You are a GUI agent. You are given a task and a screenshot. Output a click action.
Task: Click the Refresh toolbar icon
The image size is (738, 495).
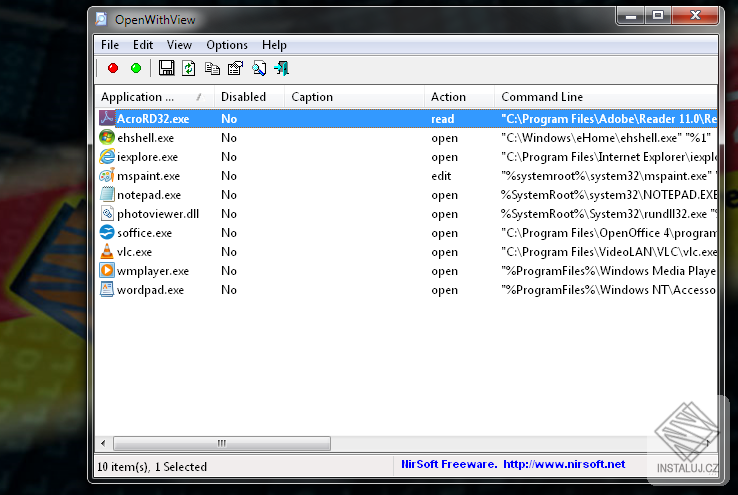click(x=189, y=68)
